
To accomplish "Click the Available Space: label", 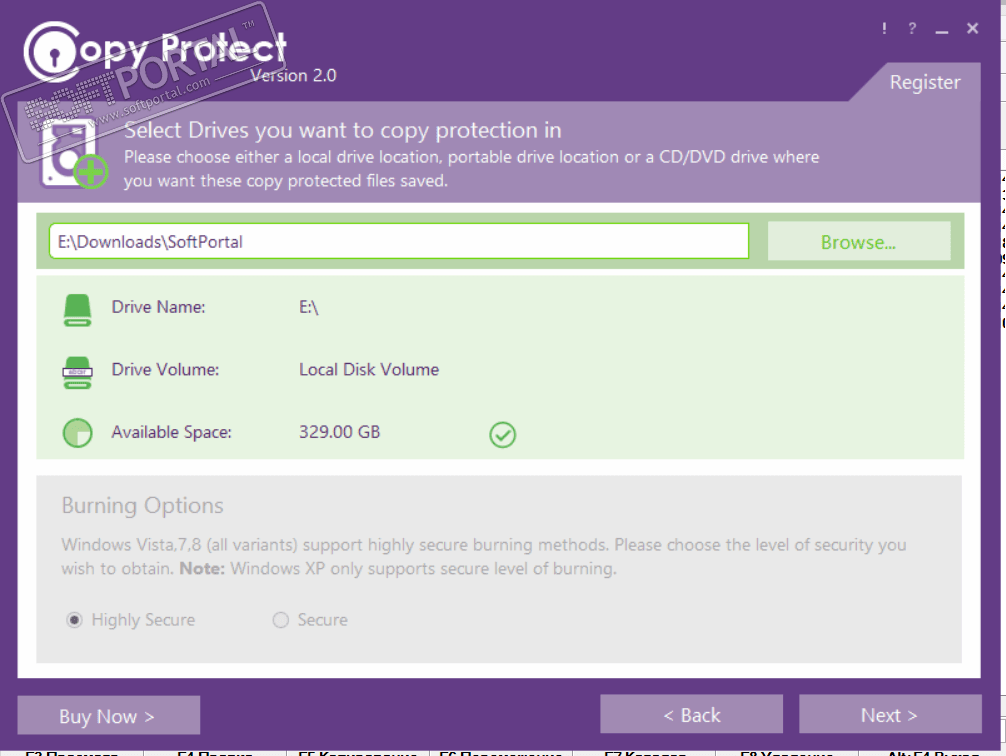I will click(171, 432).
